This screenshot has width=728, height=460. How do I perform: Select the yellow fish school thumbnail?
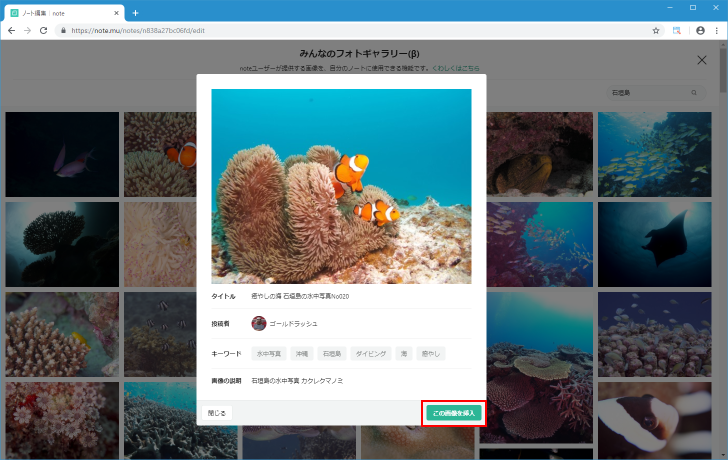click(x=655, y=154)
